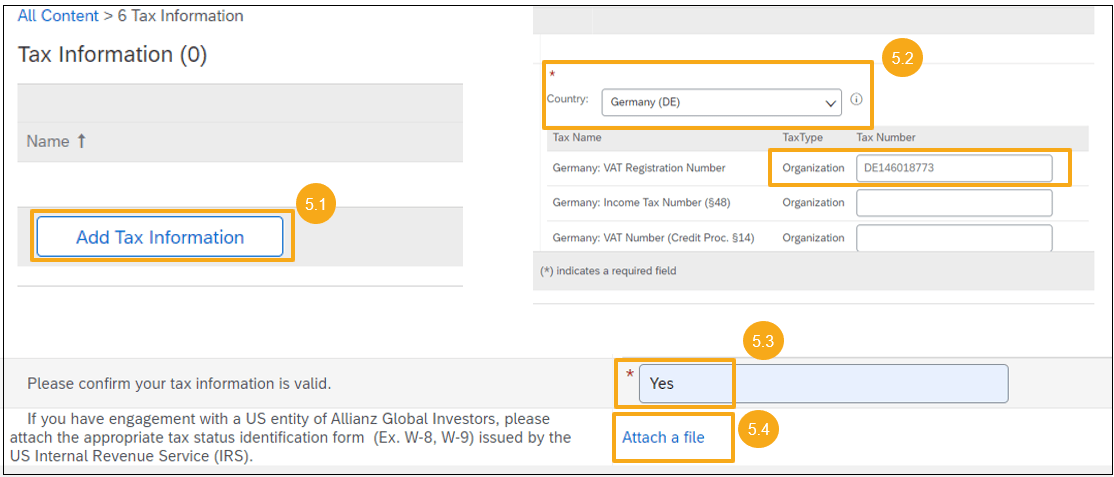Select the Germany: VAT Registration Number row label

tap(639, 168)
